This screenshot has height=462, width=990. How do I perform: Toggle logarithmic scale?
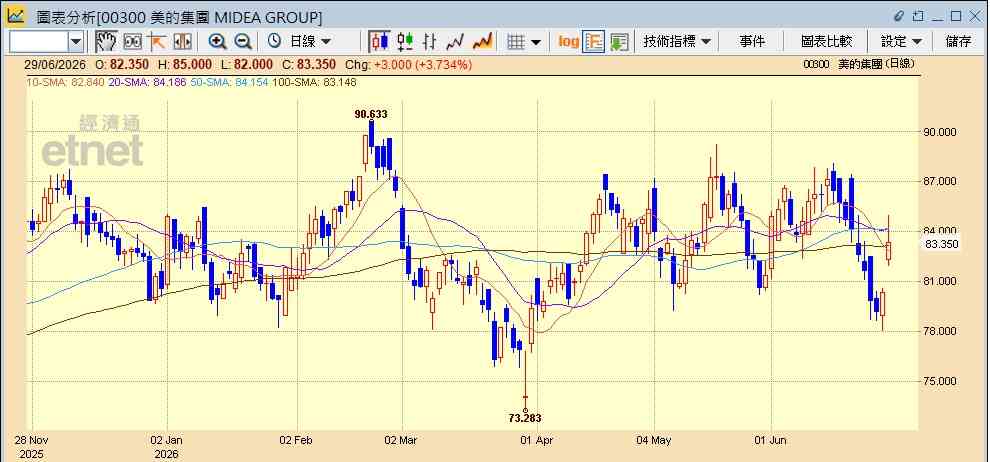[568, 42]
